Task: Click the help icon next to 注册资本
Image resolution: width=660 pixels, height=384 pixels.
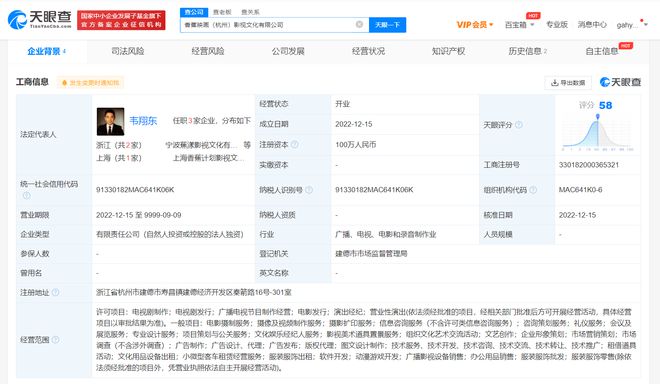Action: pyautogui.click(x=295, y=144)
